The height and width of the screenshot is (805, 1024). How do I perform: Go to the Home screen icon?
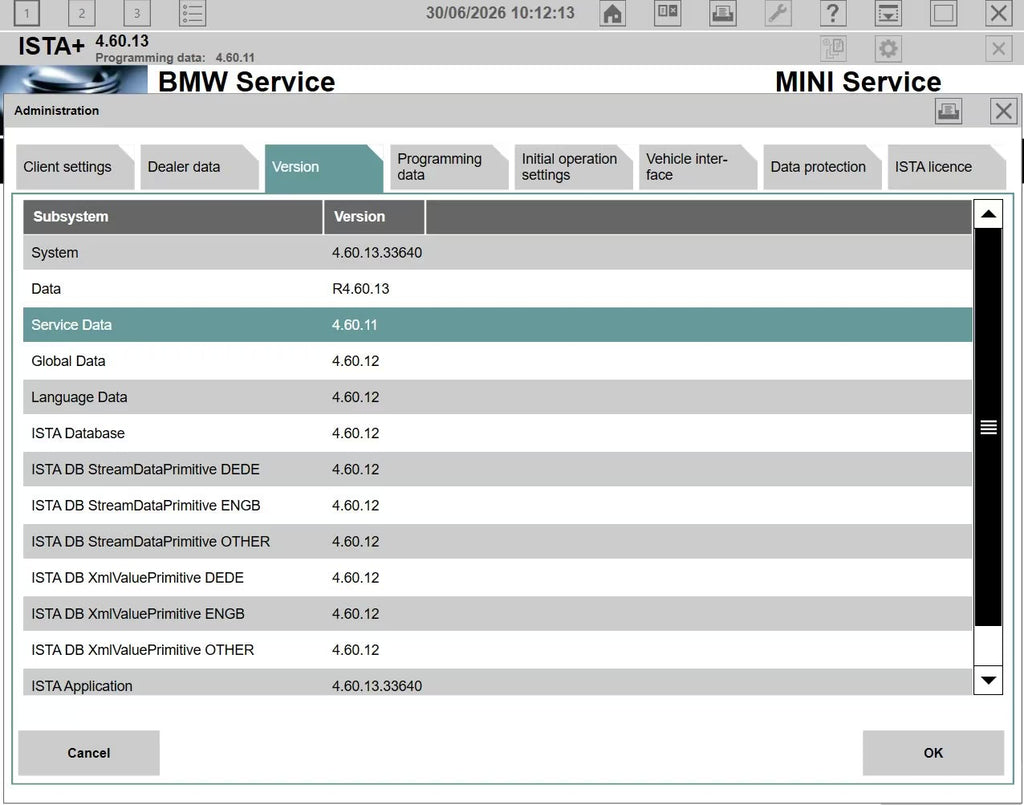point(613,13)
